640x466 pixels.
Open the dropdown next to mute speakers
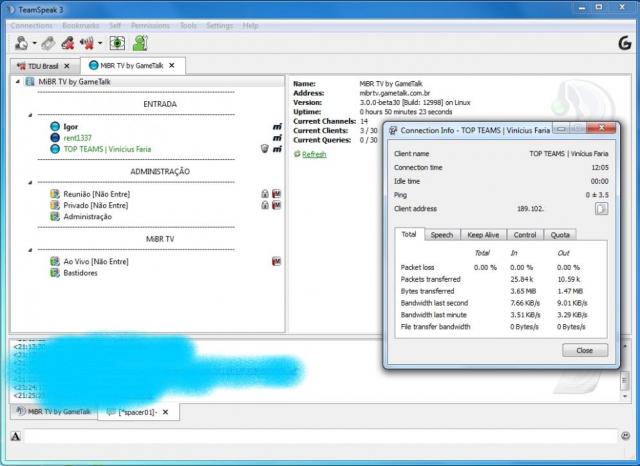click(100, 43)
